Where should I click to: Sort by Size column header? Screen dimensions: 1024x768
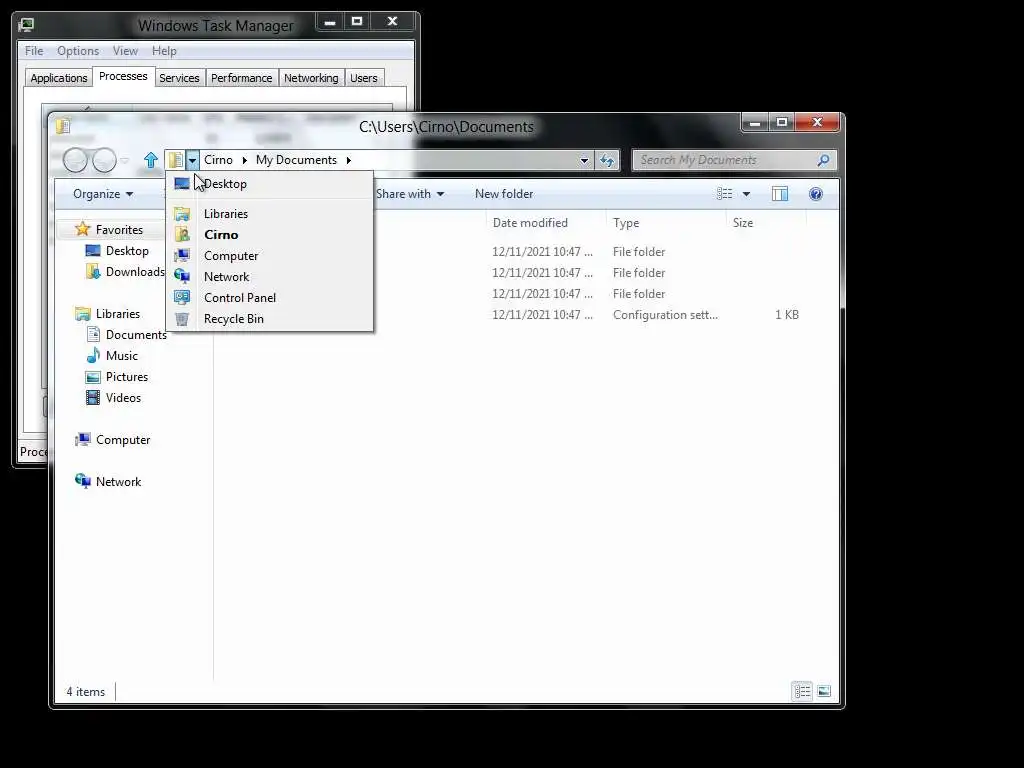pyautogui.click(x=766, y=223)
